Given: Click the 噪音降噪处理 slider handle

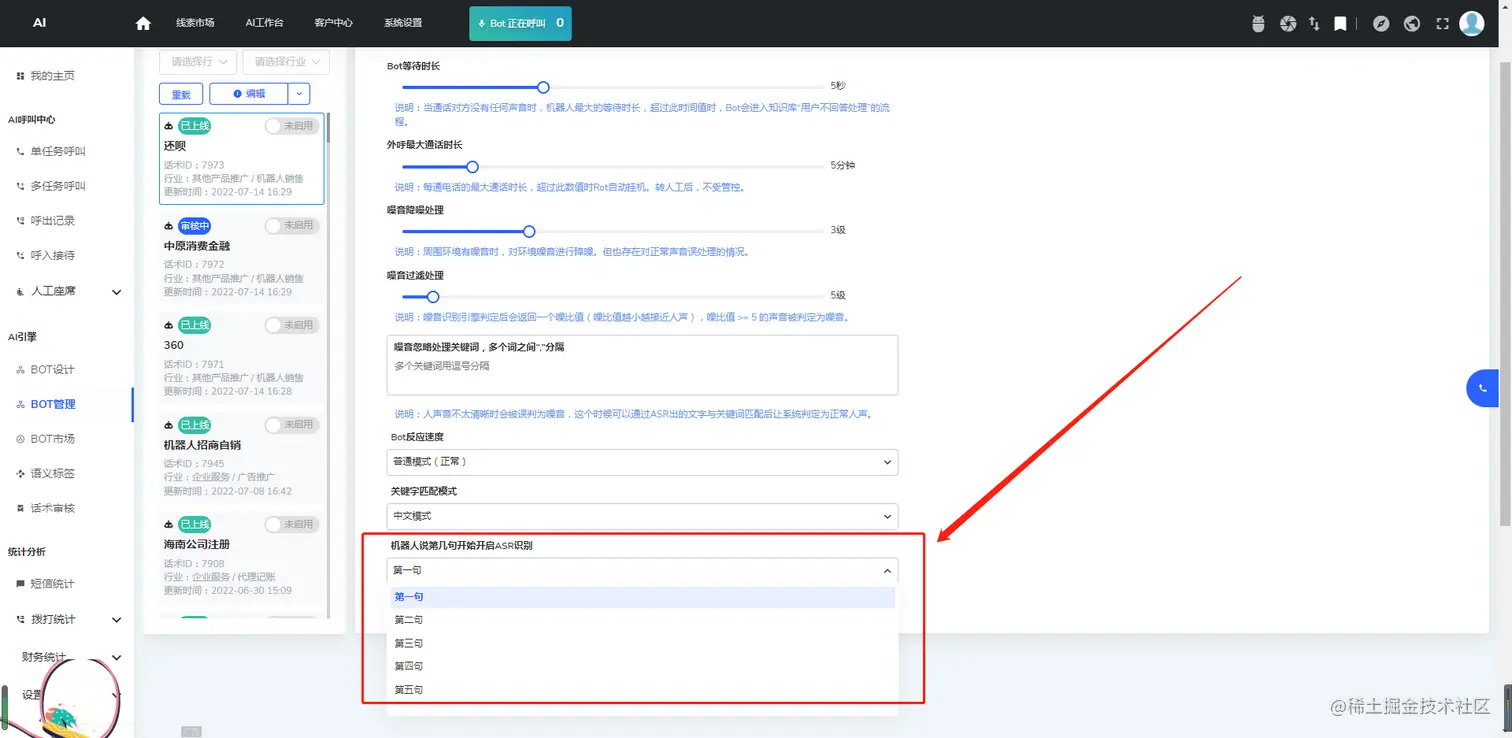Looking at the screenshot, I should (x=529, y=231).
